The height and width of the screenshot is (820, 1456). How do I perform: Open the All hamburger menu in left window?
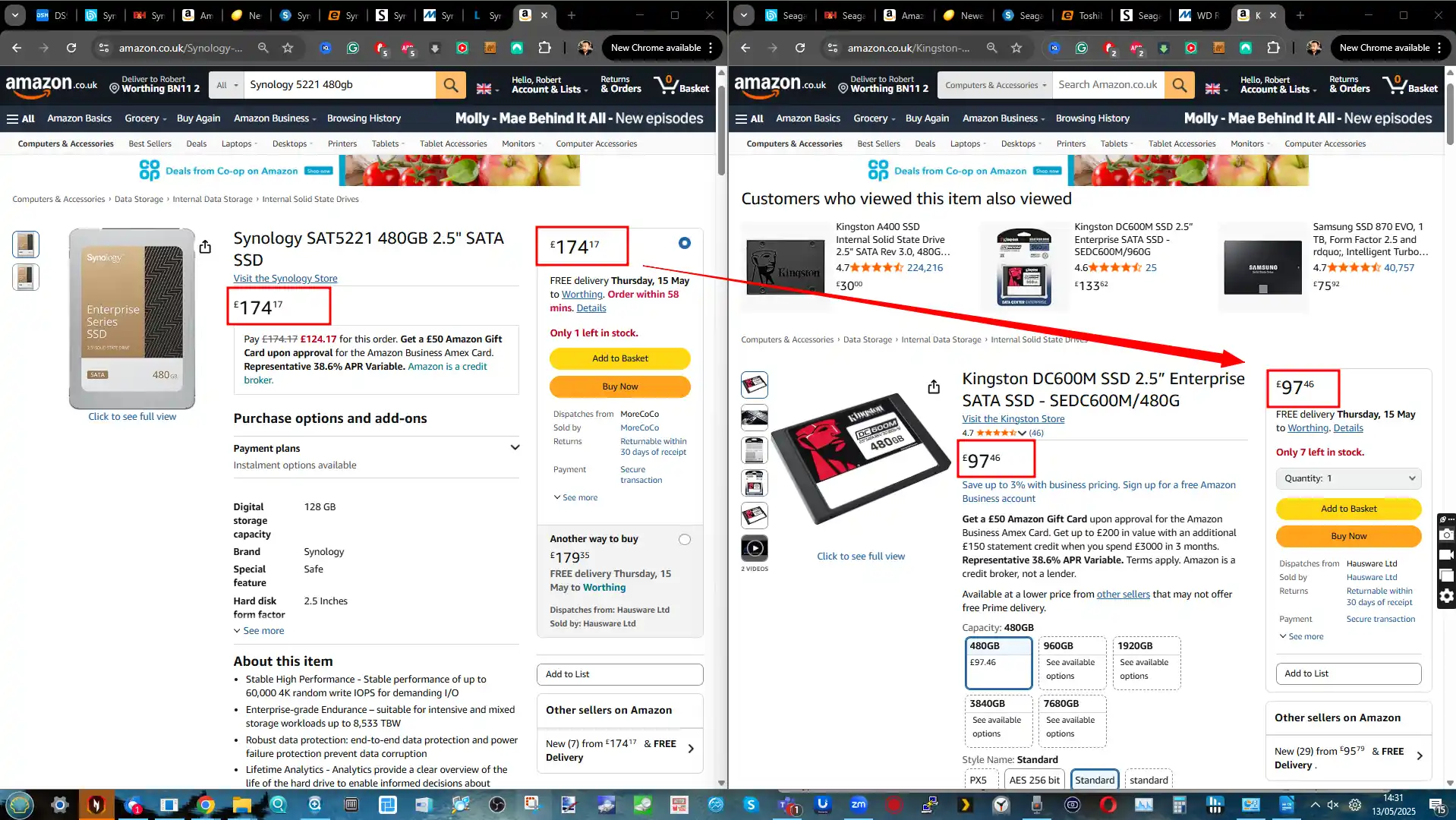[20, 118]
